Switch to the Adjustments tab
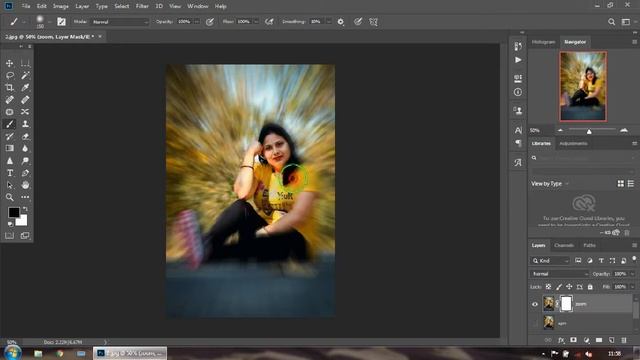Screen dimensions: 640x360 [x=573, y=144]
